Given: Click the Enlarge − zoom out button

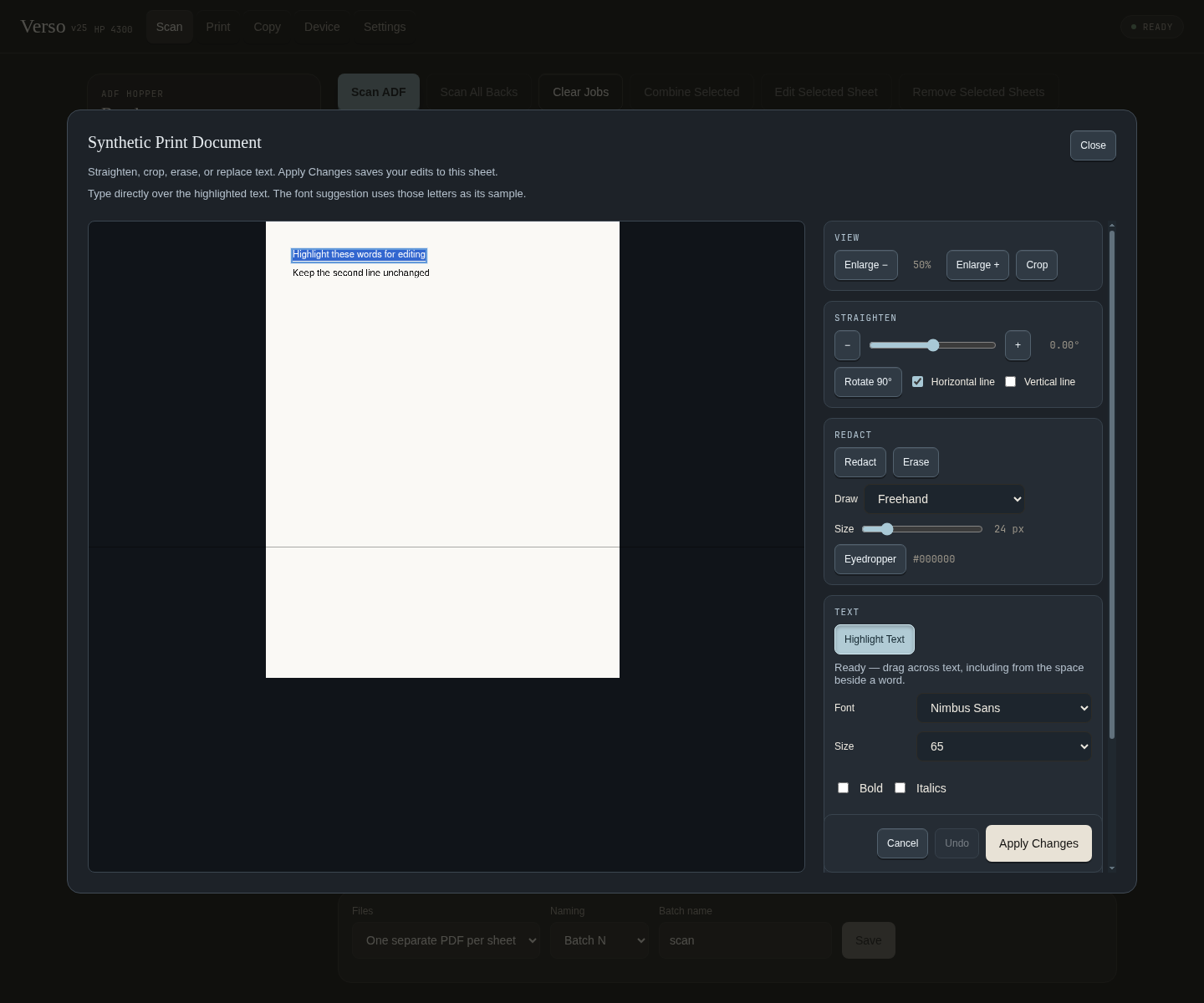Looking at the screenshot, I should [x=866, y=265].
